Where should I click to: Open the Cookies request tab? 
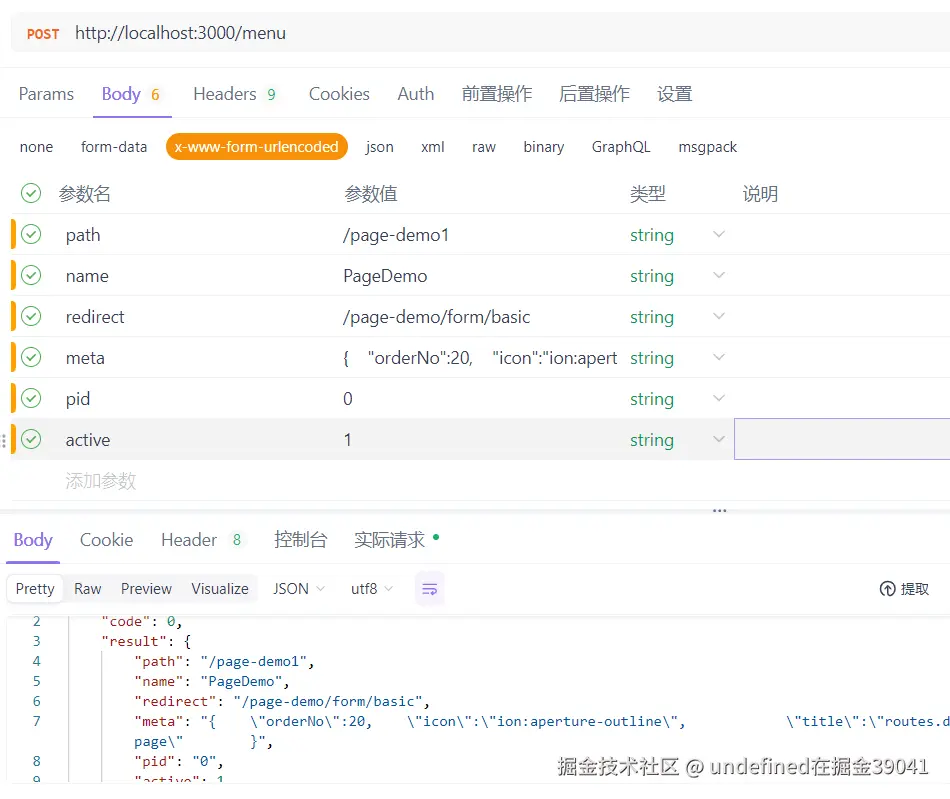tap(339, 94)
